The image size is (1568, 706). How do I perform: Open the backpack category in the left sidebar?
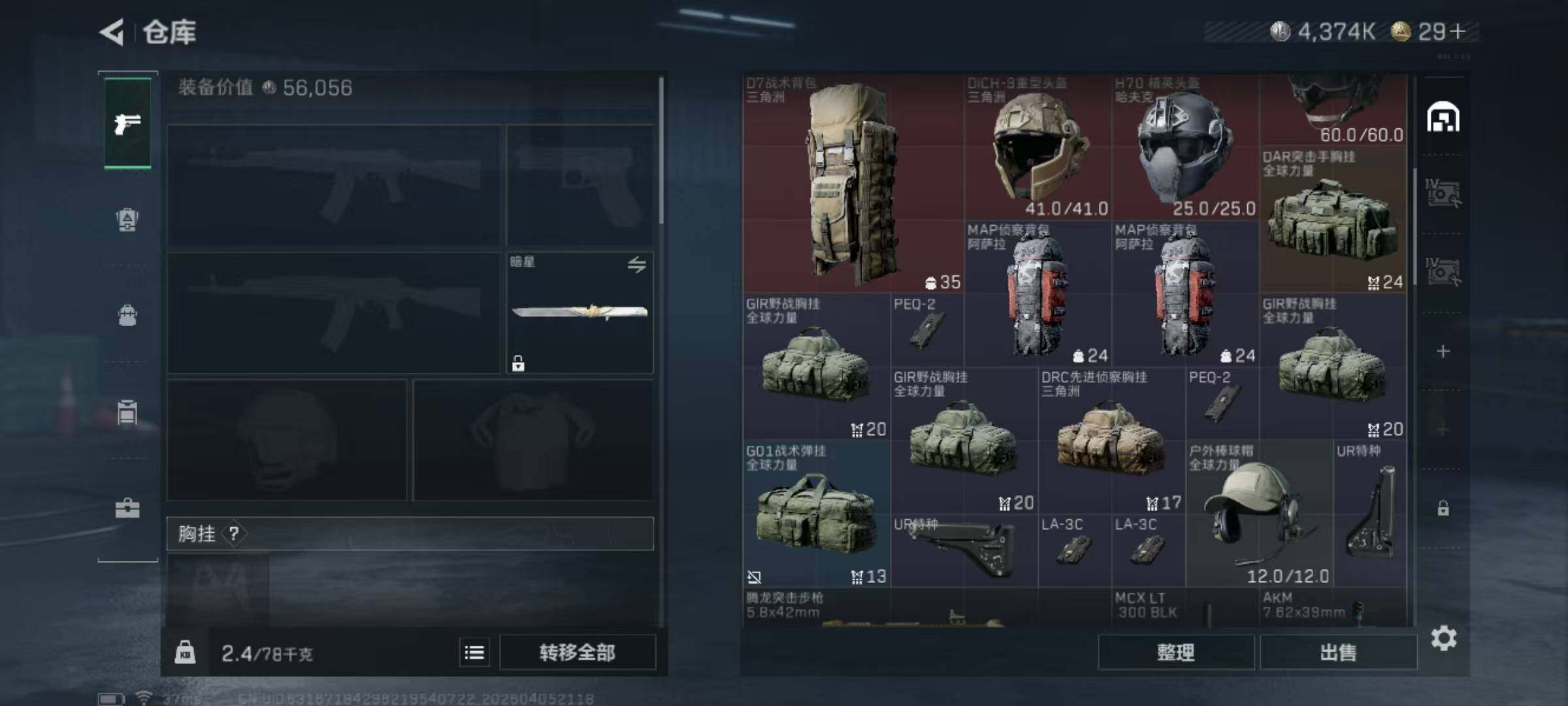[x=127, y=316]
